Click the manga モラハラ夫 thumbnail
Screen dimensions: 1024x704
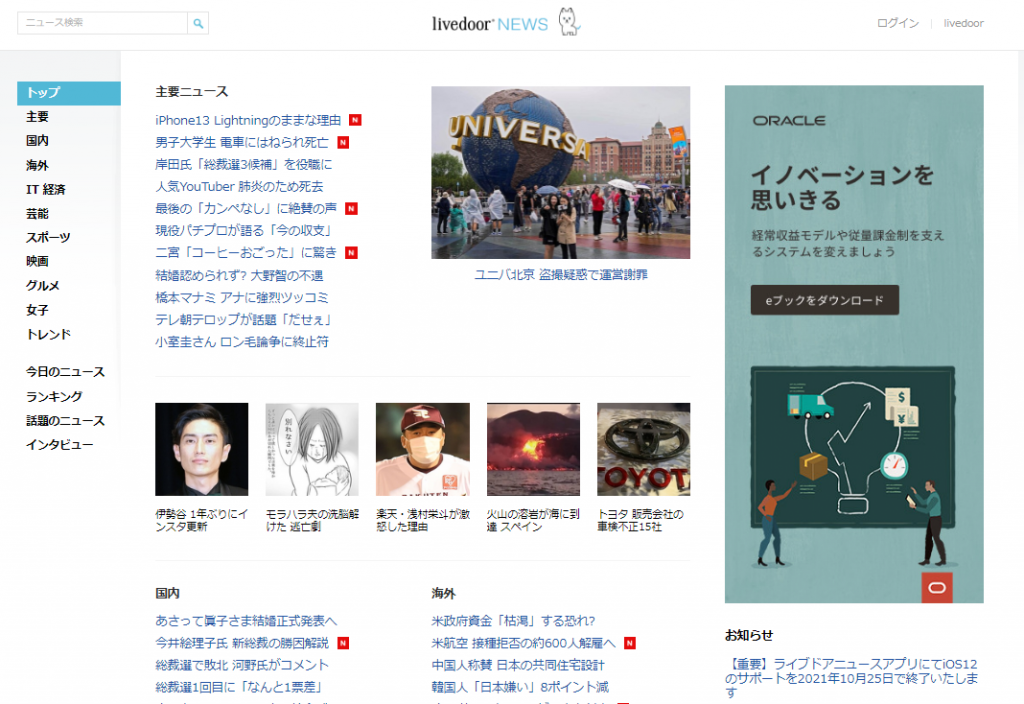312,449
